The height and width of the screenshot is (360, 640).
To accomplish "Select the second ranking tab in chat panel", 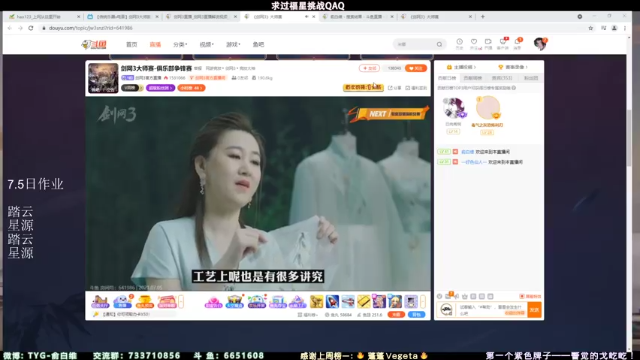I will click(473, 78).
